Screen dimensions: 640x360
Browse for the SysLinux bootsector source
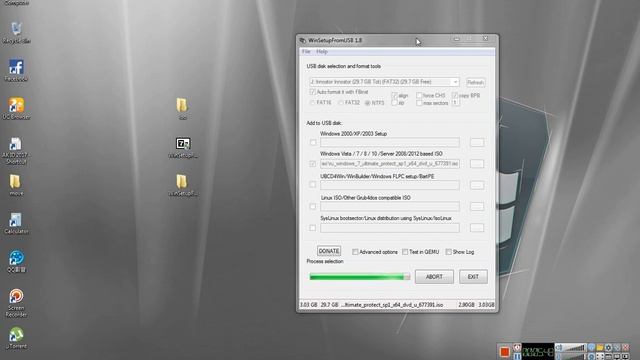[x=477, y=228]
